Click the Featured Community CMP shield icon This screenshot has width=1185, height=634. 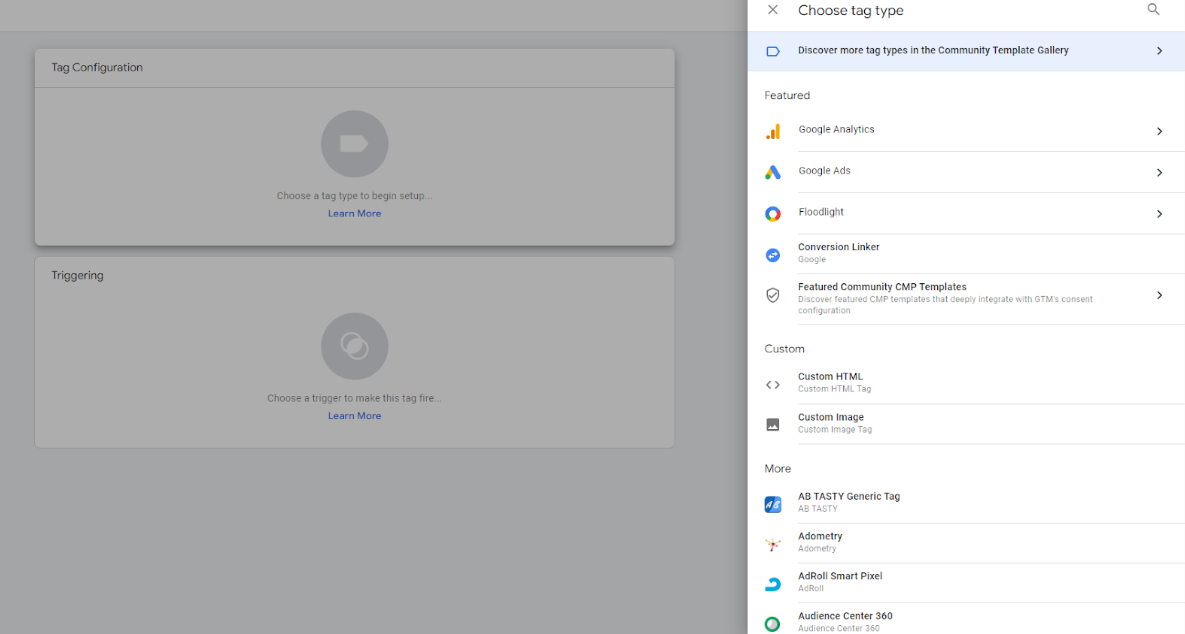(772, 295)
